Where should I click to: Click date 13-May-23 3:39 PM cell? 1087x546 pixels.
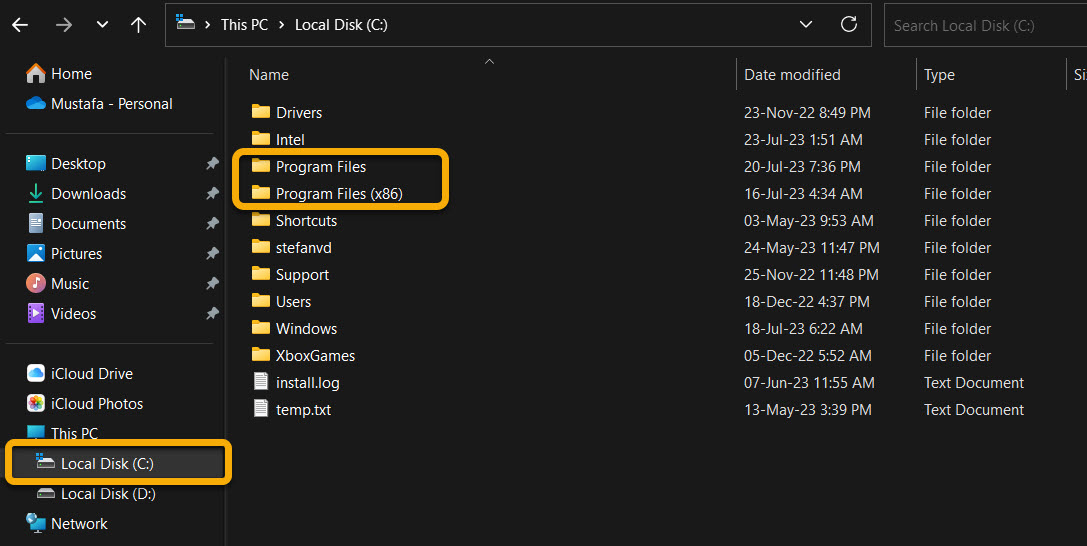(808, 410)
